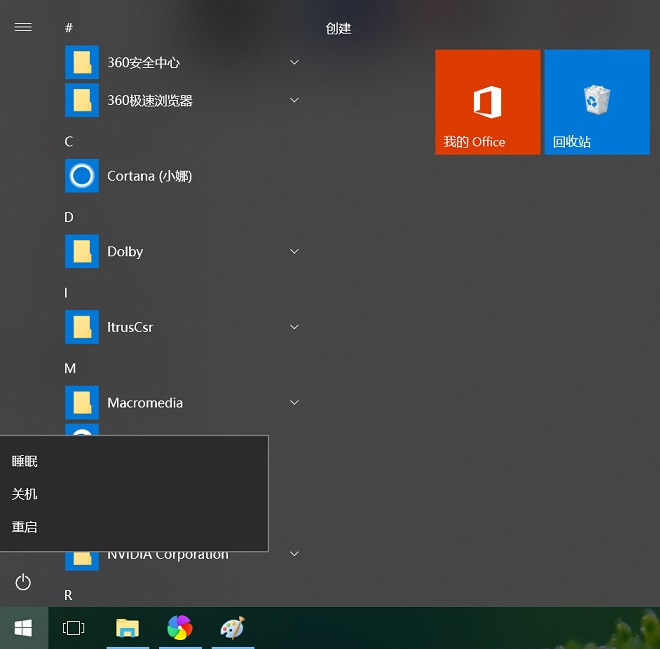Open File Explorer from the taskbar
The width and height of the screenshot is (660, 649).
point(127,628)
